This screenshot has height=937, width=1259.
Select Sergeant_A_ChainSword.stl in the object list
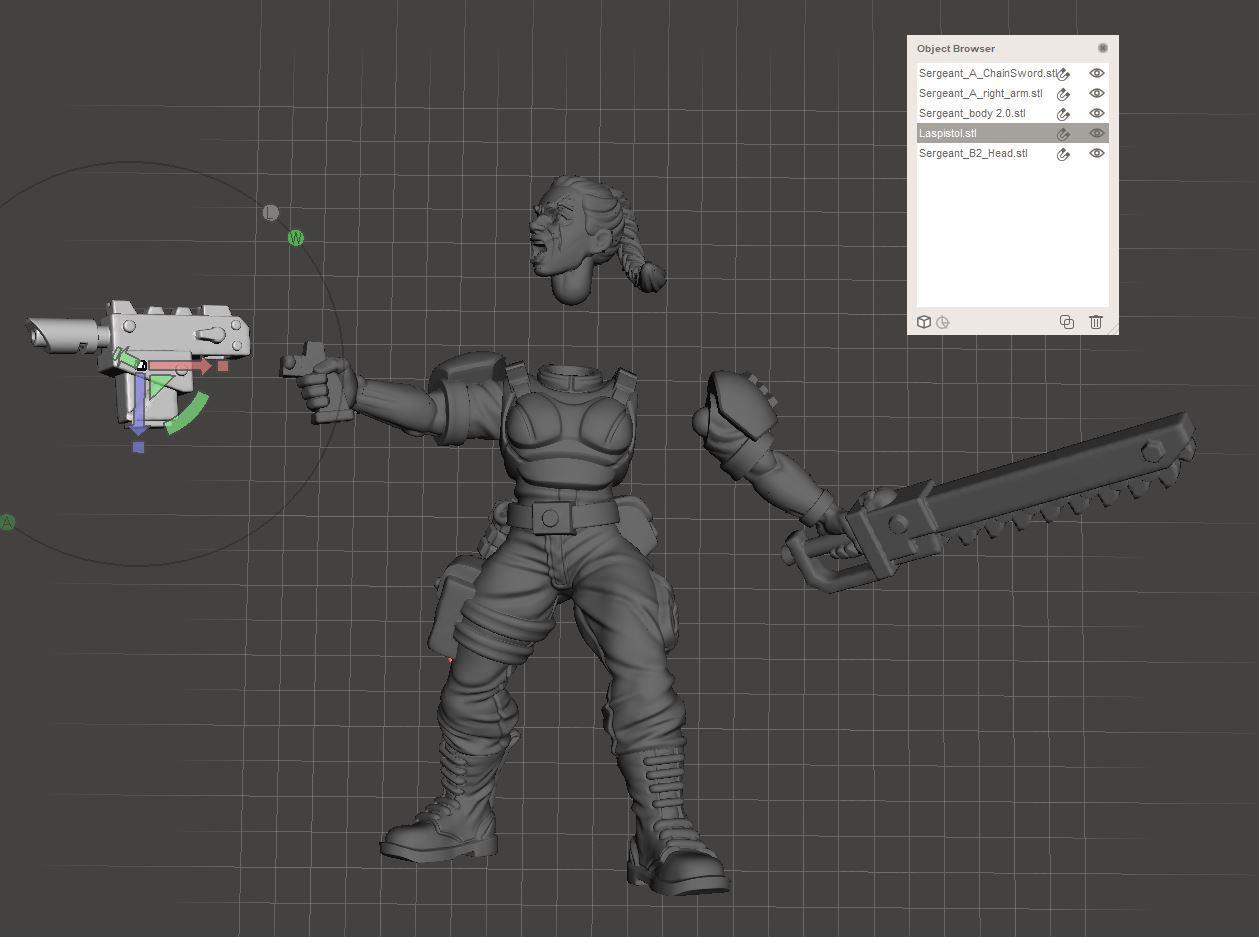coord(985,73)
